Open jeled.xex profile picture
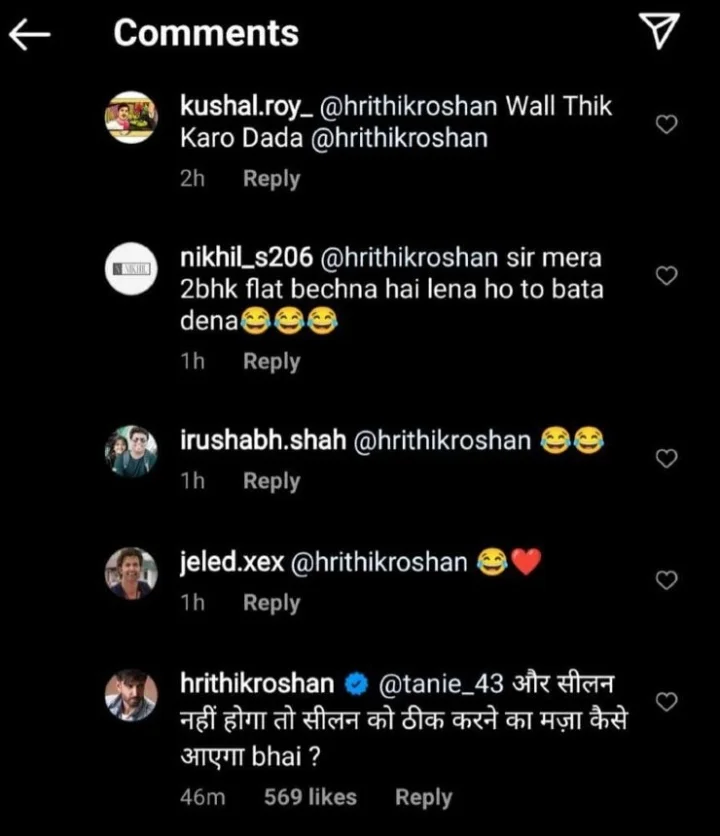This screenshot has width=720, height=836. coord(132,574)
